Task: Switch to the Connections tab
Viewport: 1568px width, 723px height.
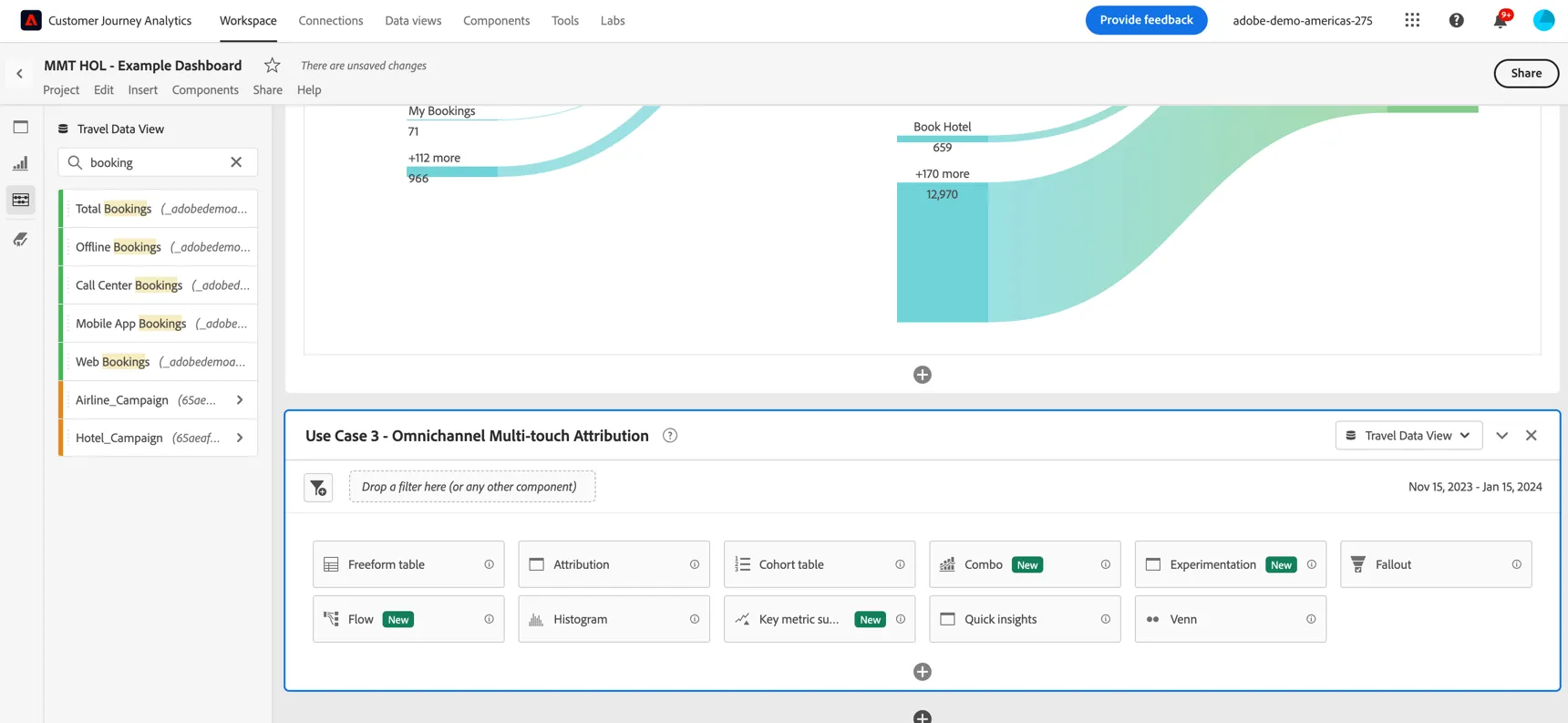Action: 331,20
